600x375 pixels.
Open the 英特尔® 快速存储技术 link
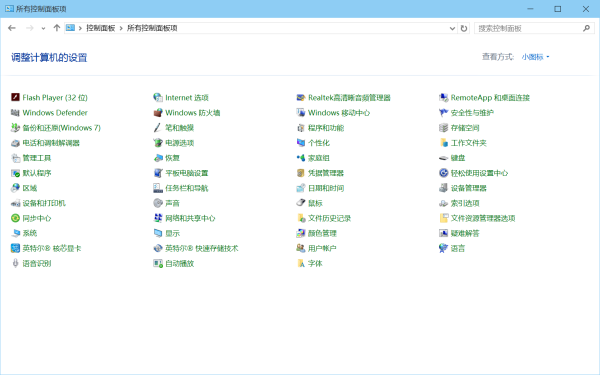click(x=202, y=249)
